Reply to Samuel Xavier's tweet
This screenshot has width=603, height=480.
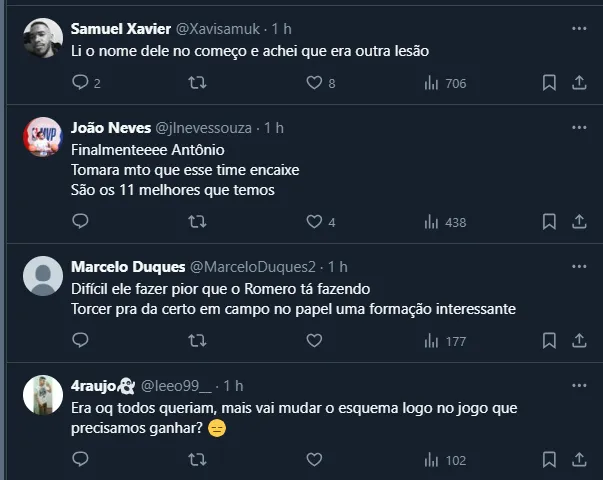[81, 83]
